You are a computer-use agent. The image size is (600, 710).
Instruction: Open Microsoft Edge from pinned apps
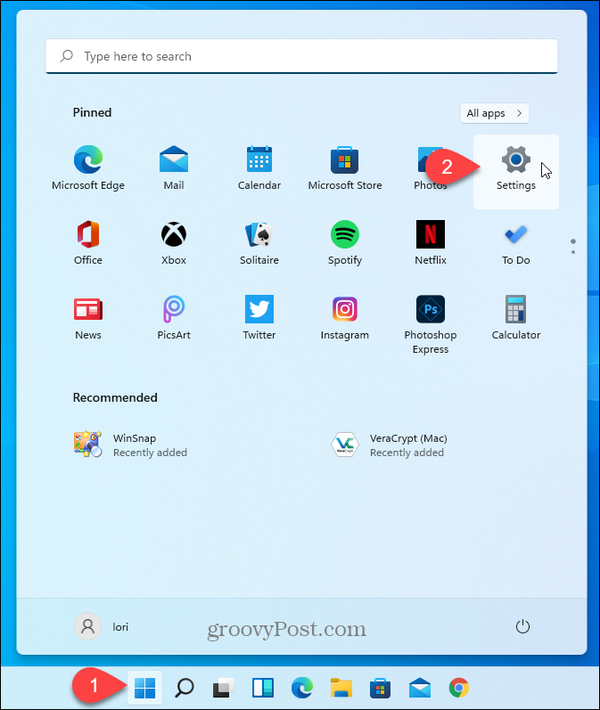pyautogui.click(x=88, y=168)
